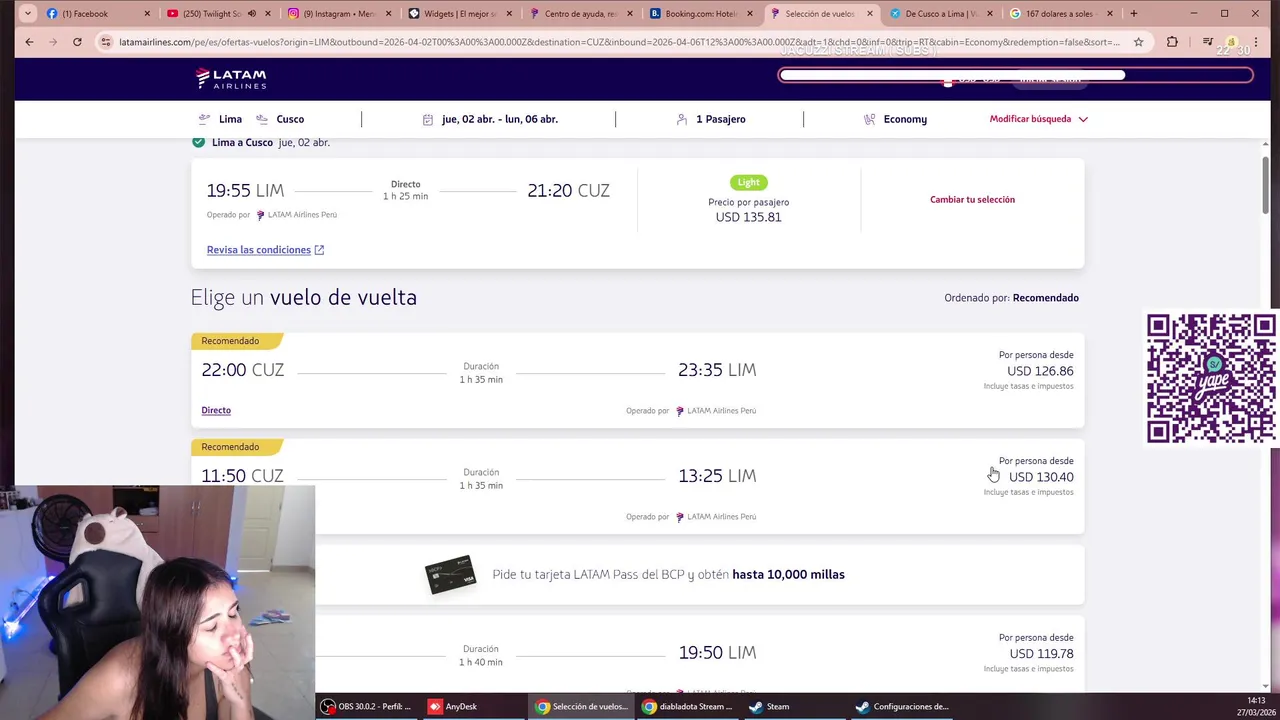Click external-link icon beside Revisa las condiciones
Screen dimensions: 1280x720
pyautogui.click(x=319, y=250)
